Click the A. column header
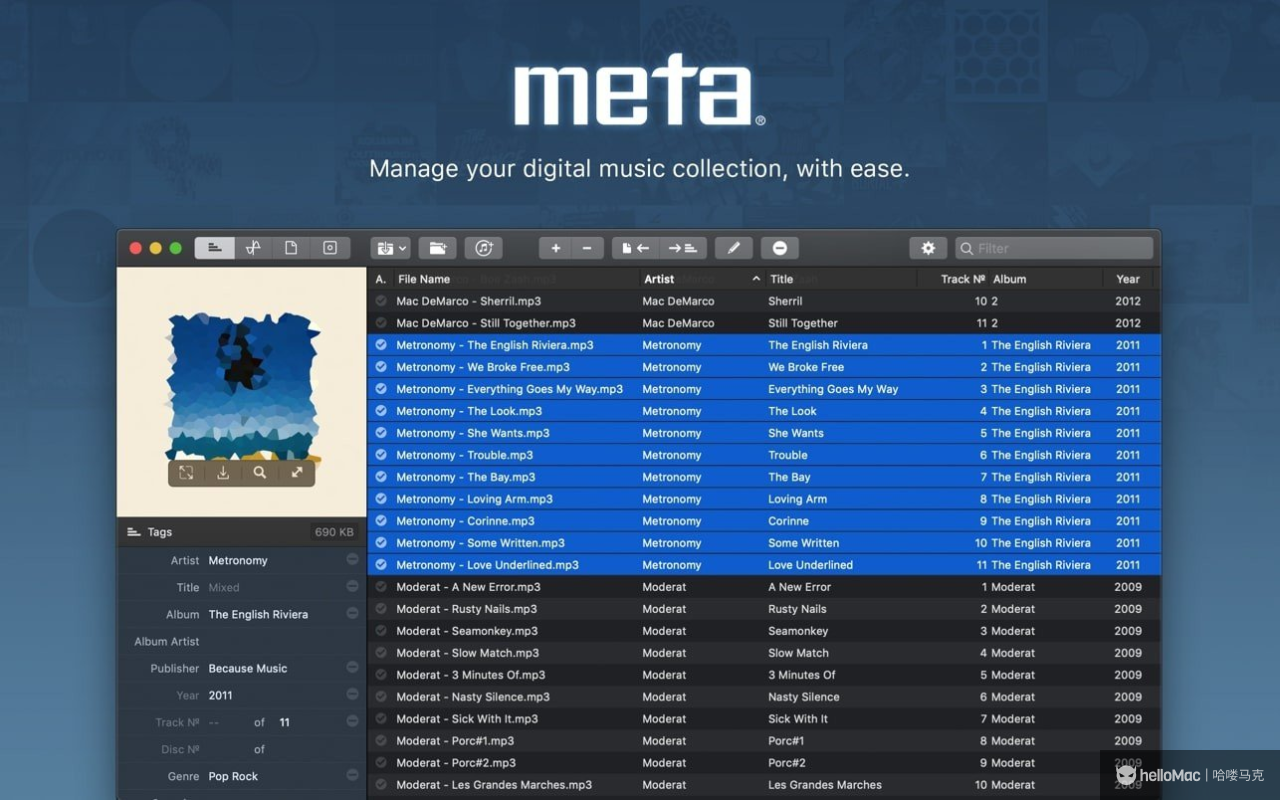1280x800 pixels. [380, 279]
